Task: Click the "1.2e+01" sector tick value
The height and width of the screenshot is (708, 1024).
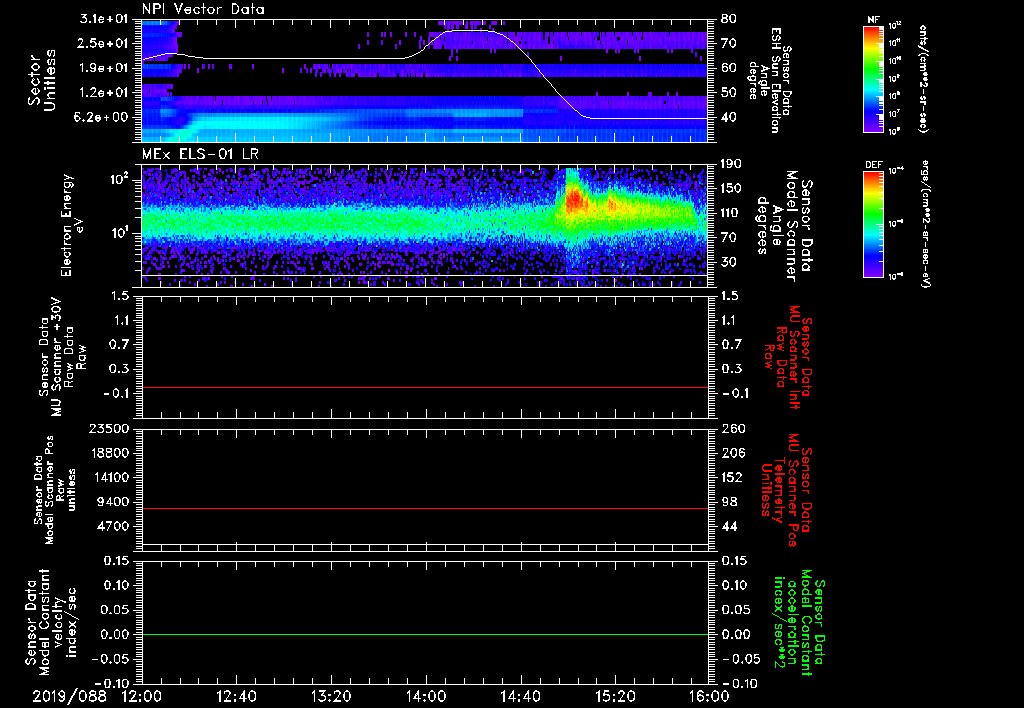Action: 106,93
